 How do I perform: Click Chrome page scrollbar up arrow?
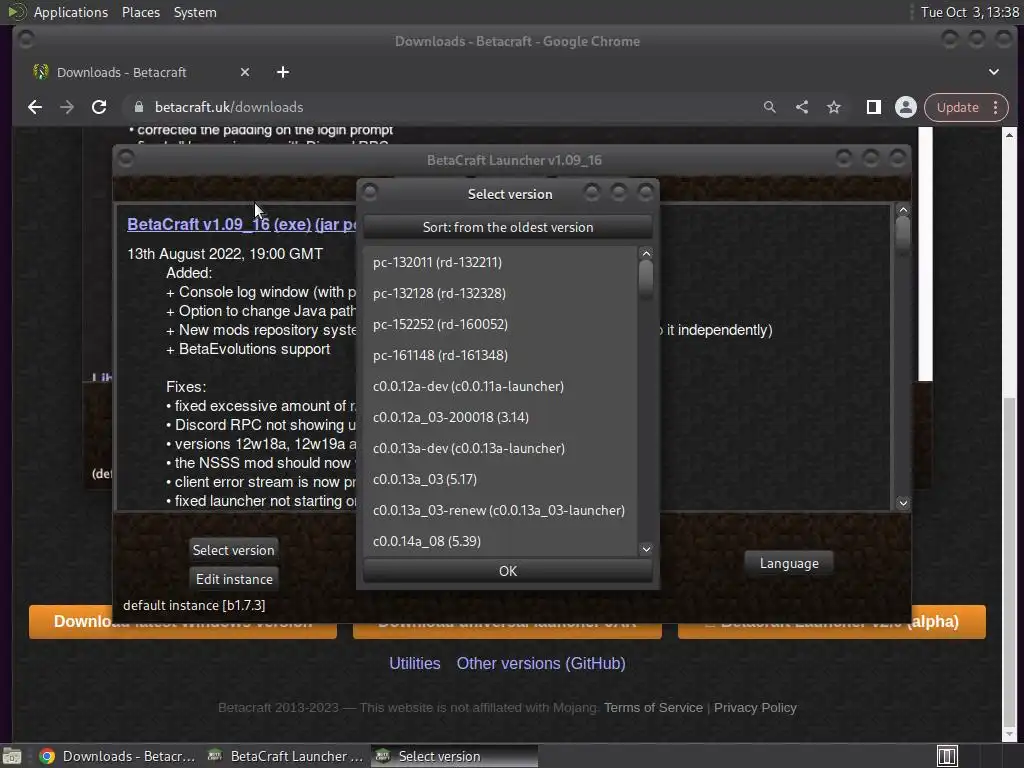point(1010,135)
